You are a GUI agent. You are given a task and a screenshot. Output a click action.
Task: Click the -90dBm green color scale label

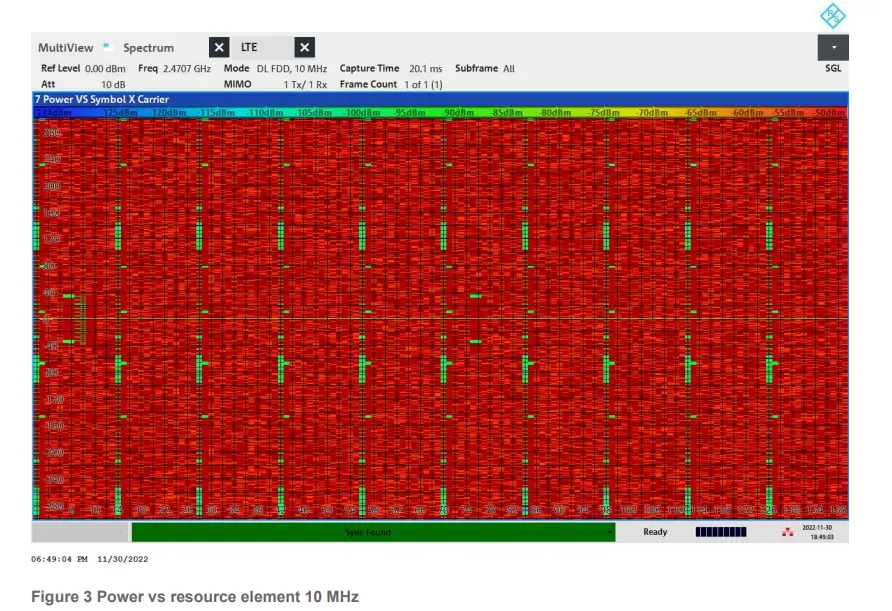click(457, 113)
